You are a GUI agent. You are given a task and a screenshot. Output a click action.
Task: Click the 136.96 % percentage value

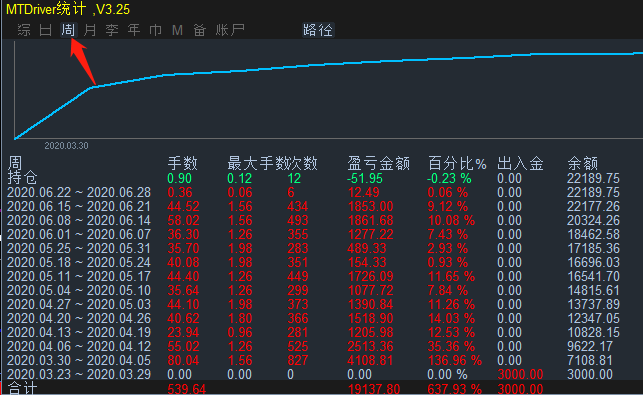(x=455, y=361)
